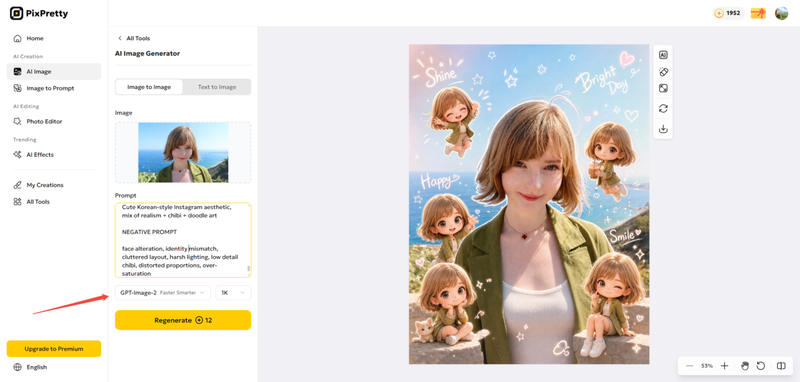Screen dimensions: 800x382
Task: Open the user avatar menu
Action: [x=781, y=14]
